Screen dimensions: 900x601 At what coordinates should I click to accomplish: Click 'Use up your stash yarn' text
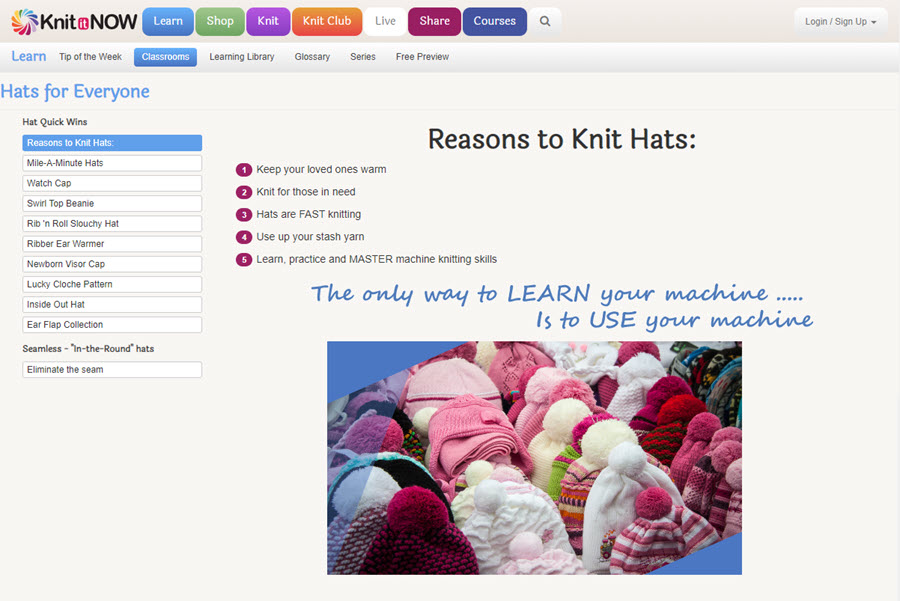point(310,236)
